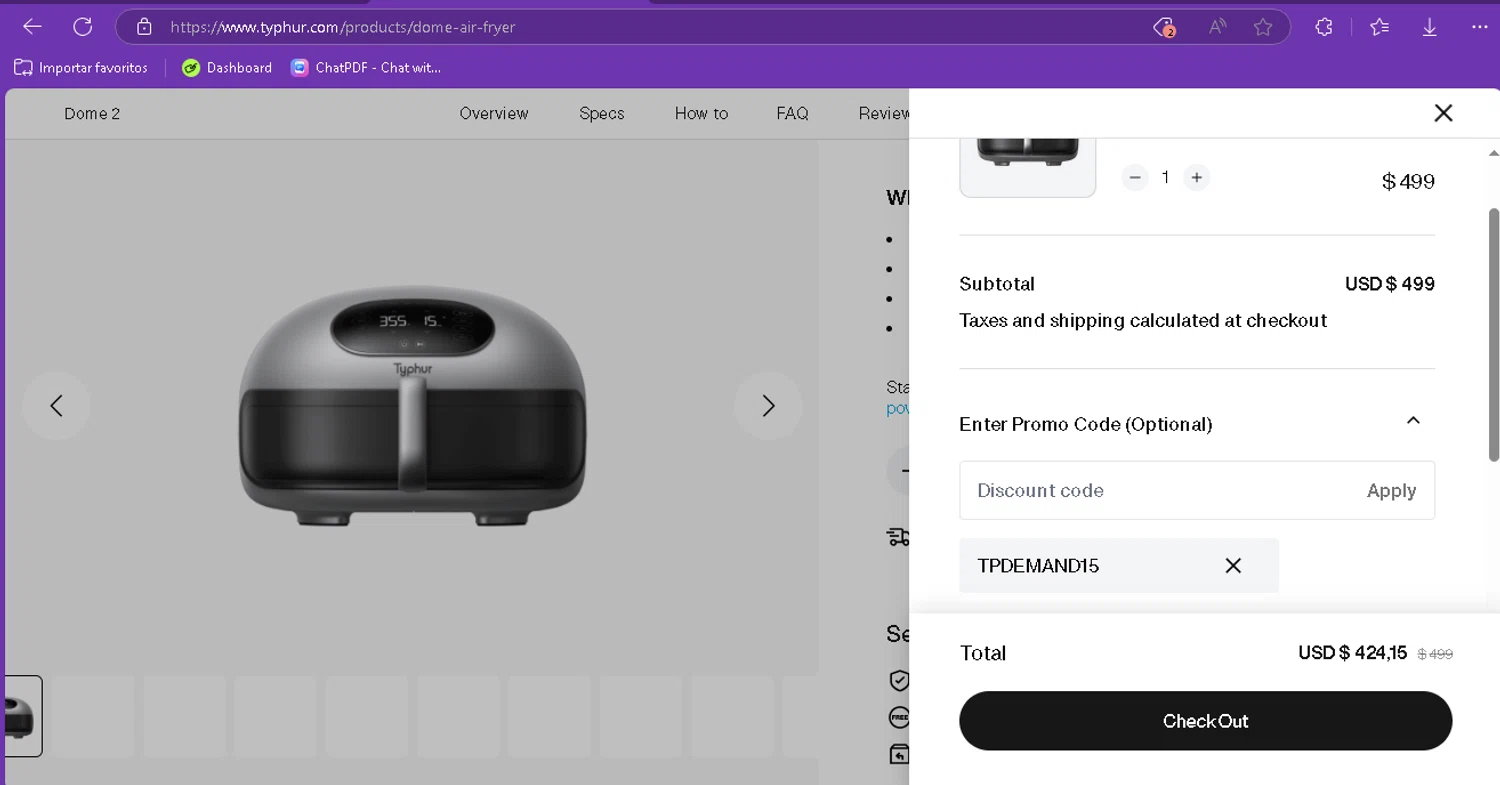The image size is (1500, 785).
Task: View site info via the address bar lock icon
Action: coord(144,27)
